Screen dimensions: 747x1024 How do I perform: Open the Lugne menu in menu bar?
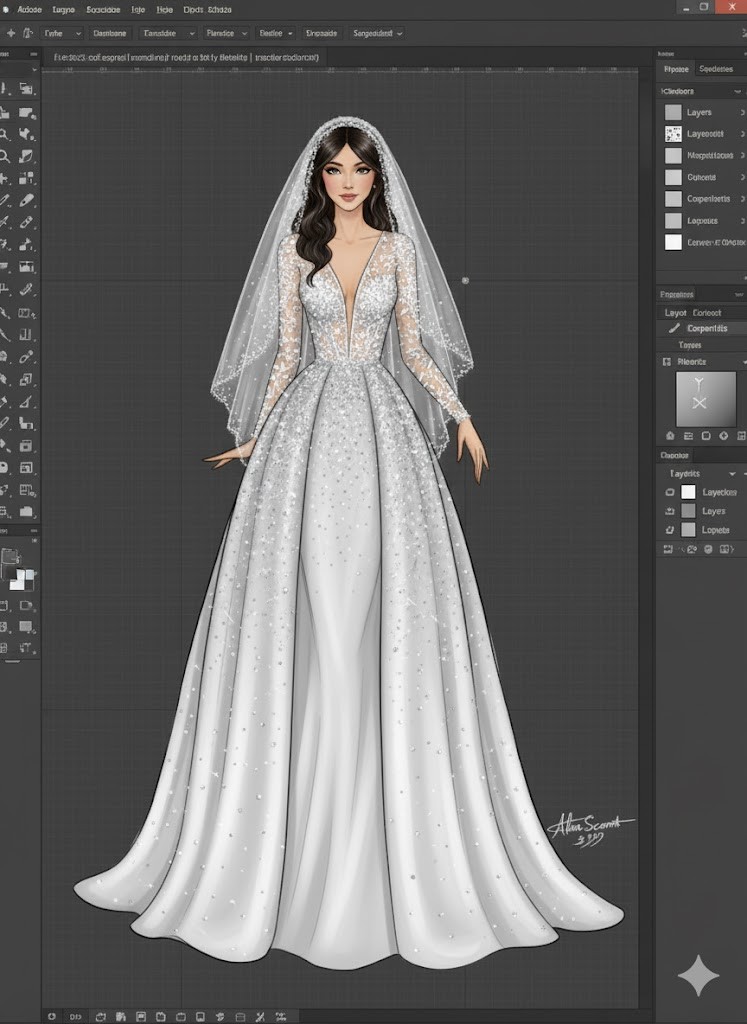(x=63, y=9)
